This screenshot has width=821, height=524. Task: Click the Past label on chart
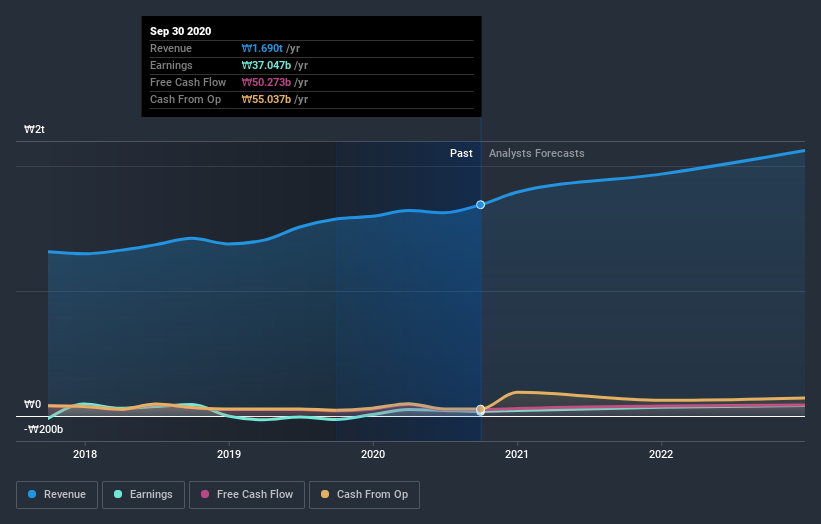[461, 153]
